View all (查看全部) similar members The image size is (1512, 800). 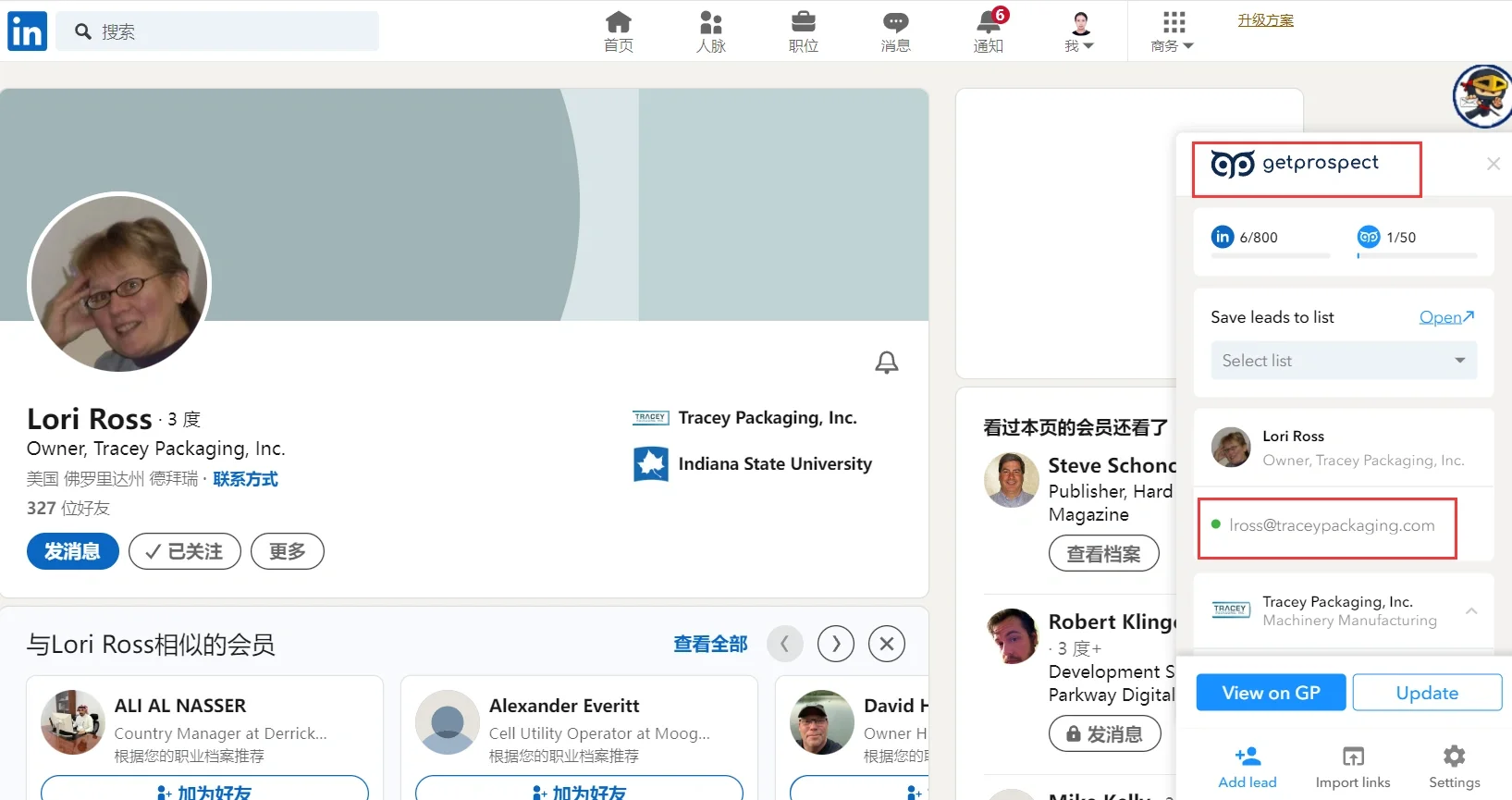[710, 644]
